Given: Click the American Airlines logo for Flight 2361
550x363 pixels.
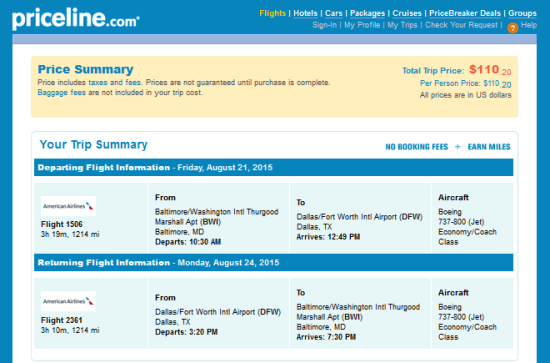Looking at the screenshot, I should 68,301.
